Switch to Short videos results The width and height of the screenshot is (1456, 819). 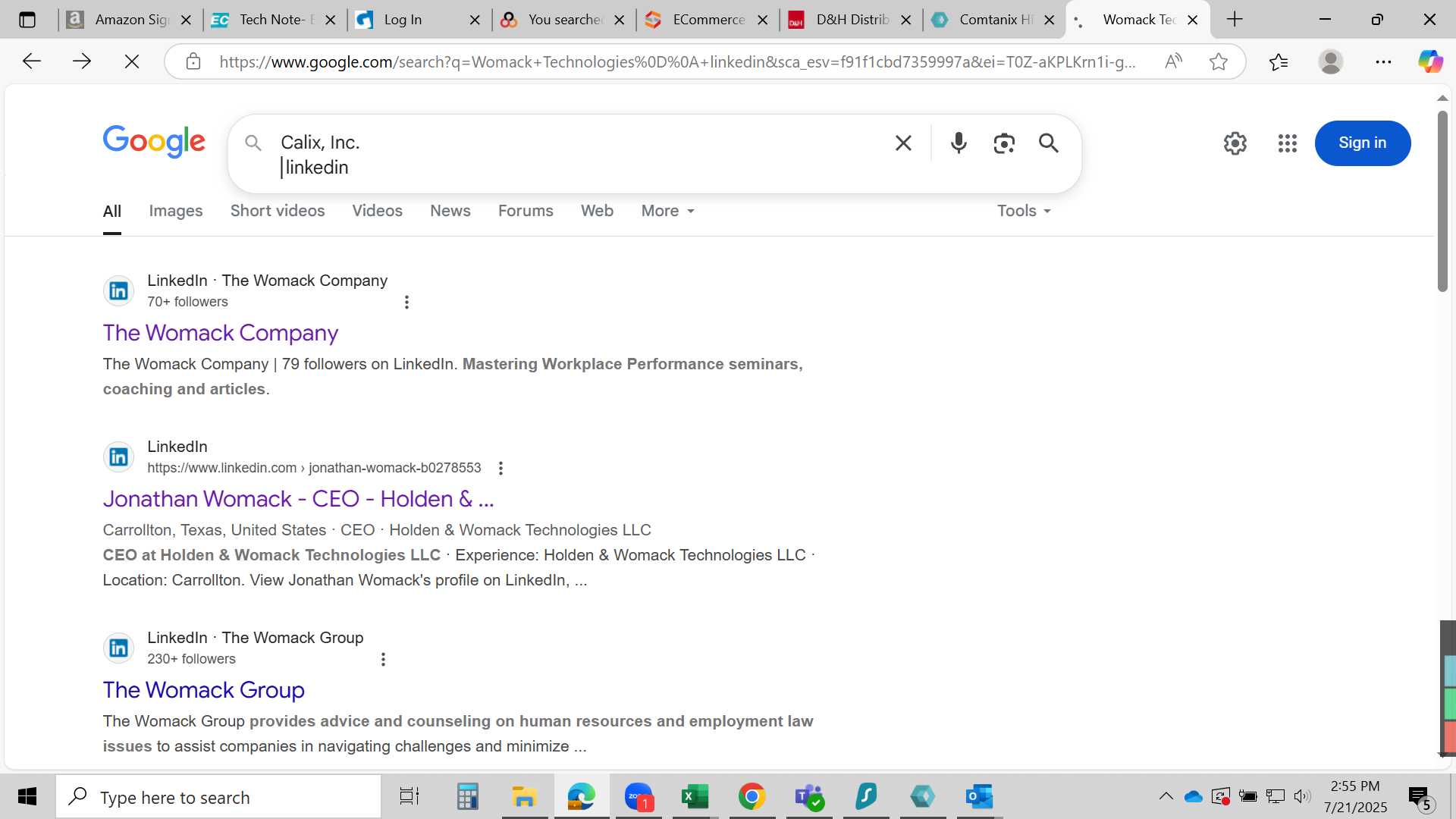[278, 212]
